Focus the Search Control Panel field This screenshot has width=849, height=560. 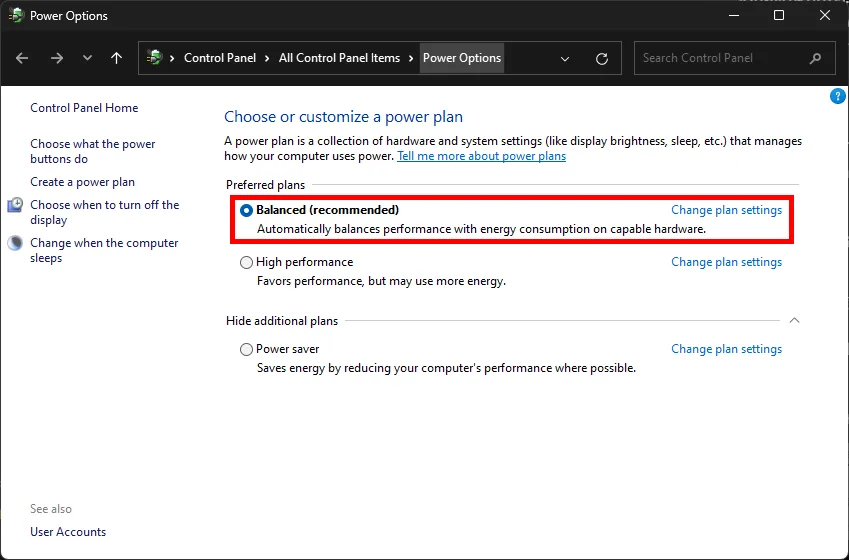(735, 58)
